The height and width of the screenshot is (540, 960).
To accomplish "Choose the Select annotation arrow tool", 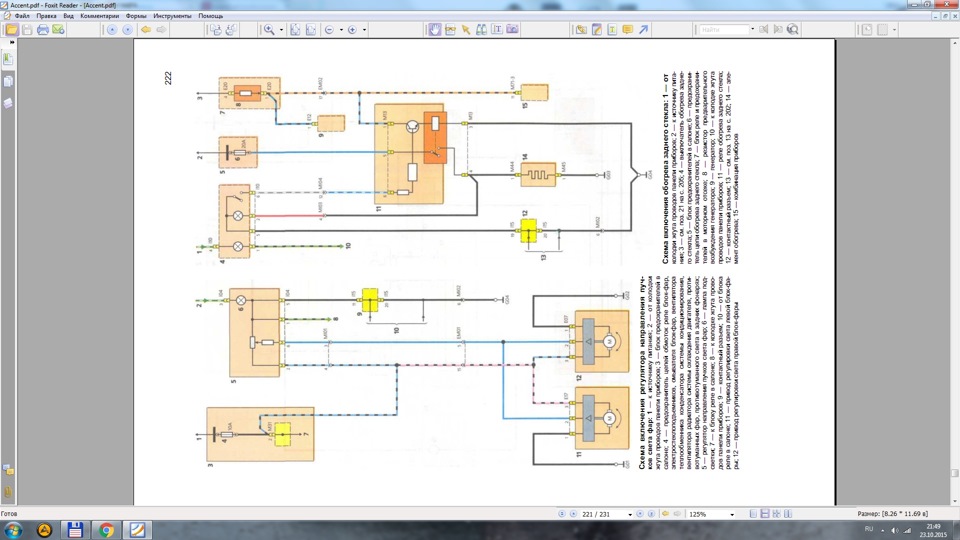I will point(466,29).
